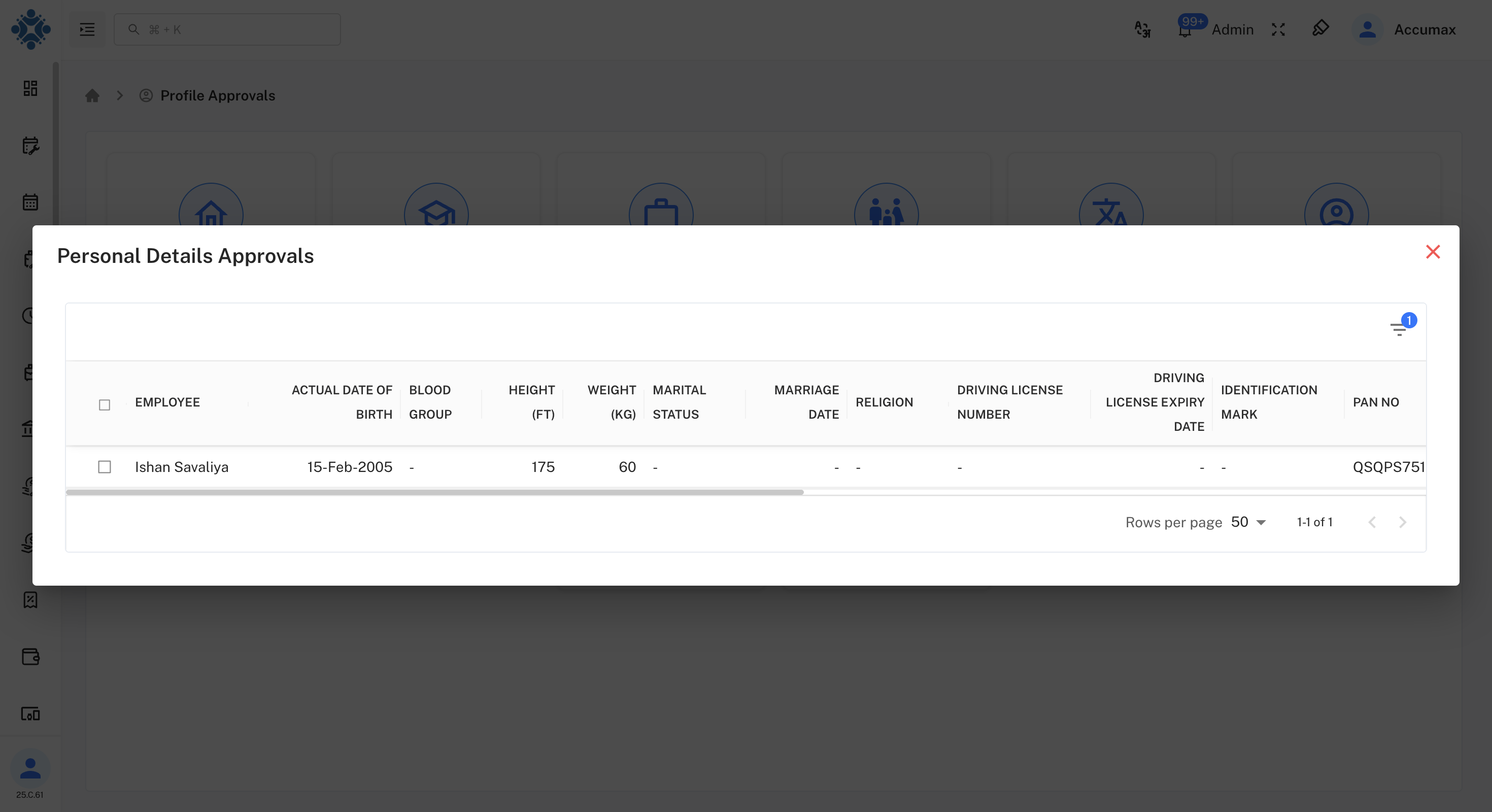Open the clock/time tracking sidebar icon

coord(30,317)
